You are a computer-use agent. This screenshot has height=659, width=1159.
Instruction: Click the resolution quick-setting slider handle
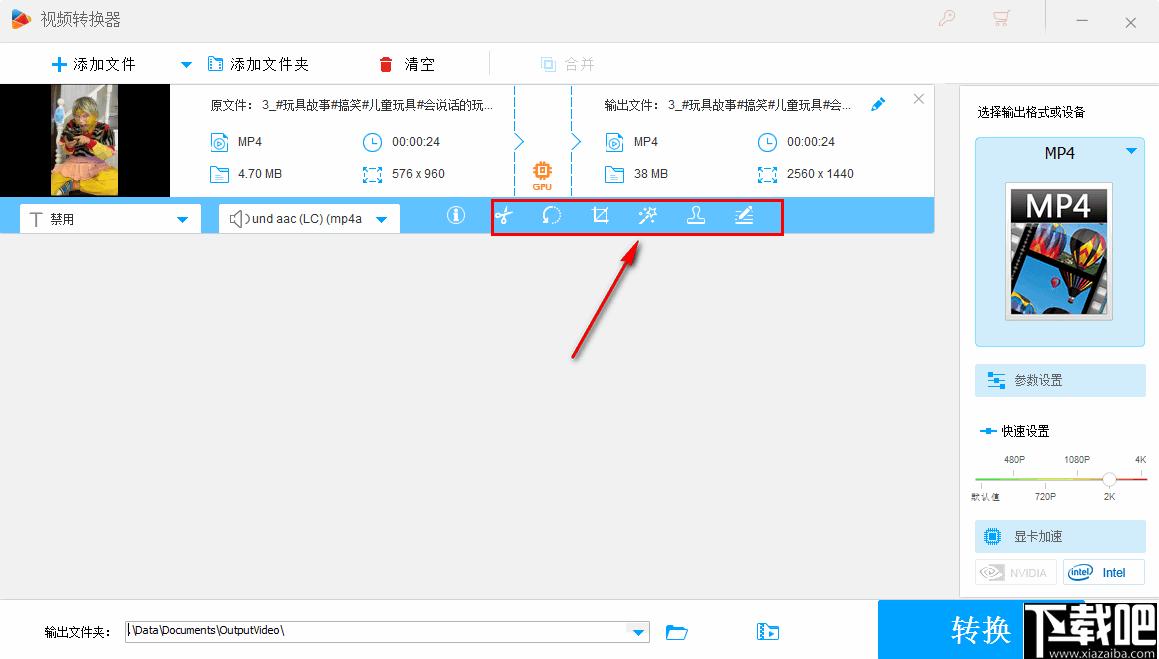coord(1109,479)
